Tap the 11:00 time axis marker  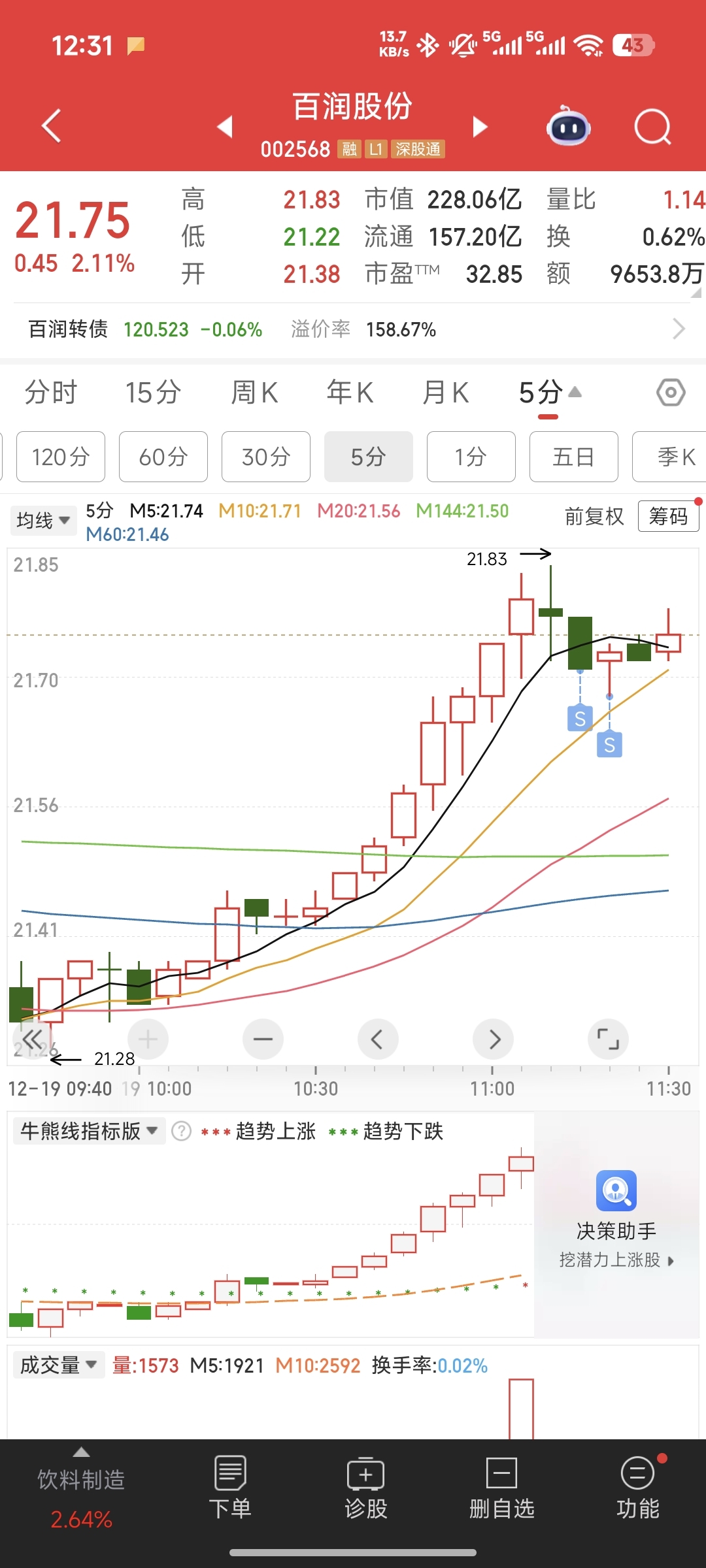(x=492, y=1088)
